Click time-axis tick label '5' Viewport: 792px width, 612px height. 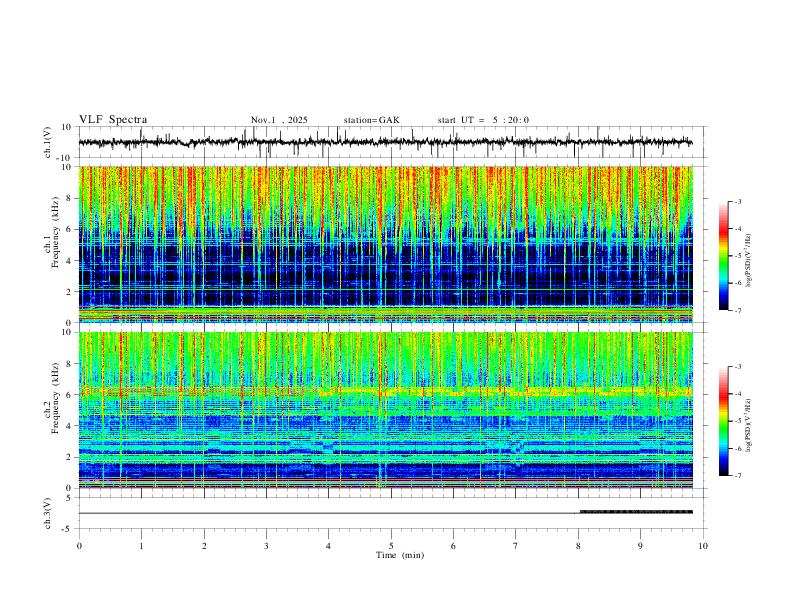[391, 546]
